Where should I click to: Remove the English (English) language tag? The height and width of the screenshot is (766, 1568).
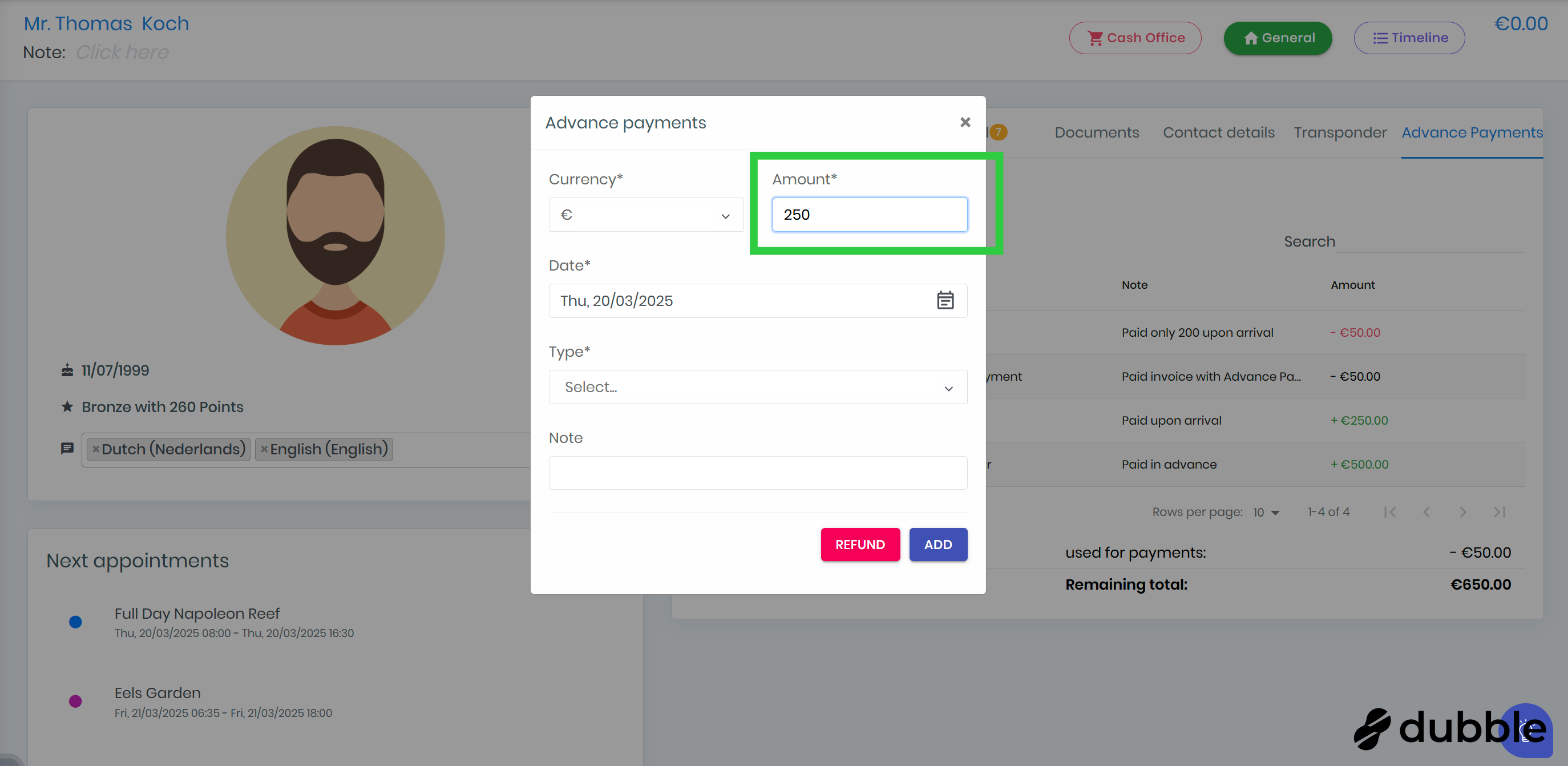pos(264,449)
